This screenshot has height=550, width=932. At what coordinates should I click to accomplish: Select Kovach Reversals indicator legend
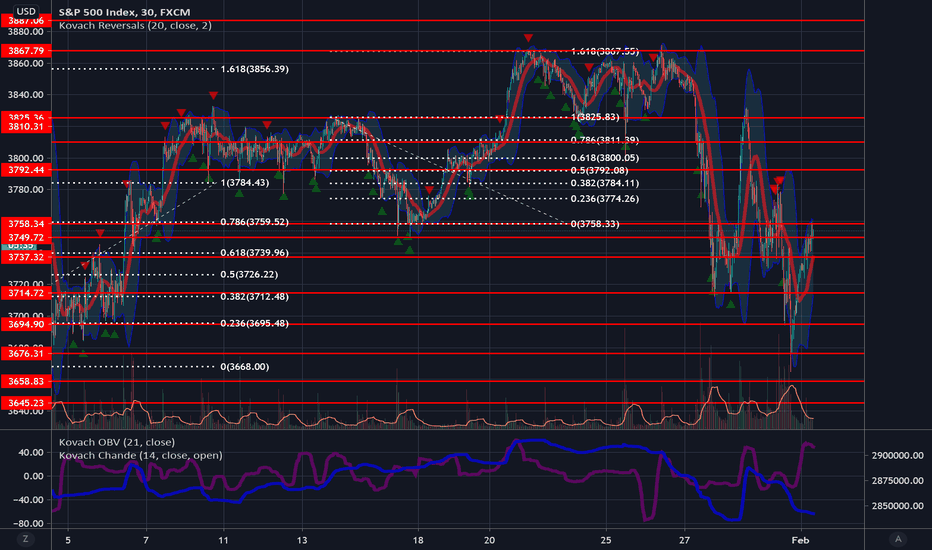coord(135,26)
